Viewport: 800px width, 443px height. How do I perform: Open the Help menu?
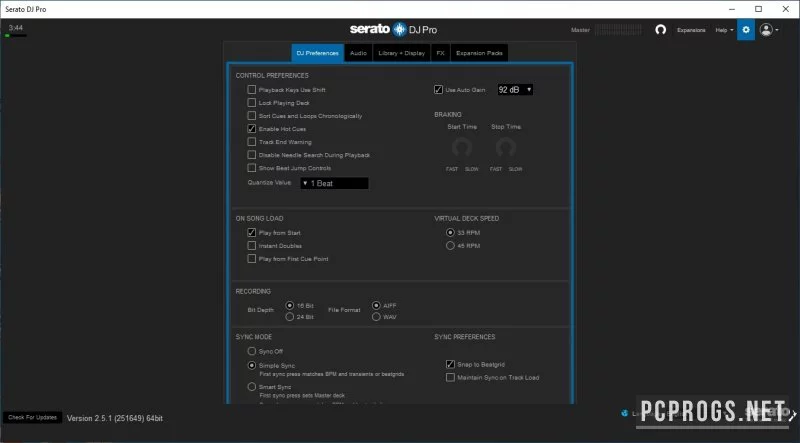[724, 30]
